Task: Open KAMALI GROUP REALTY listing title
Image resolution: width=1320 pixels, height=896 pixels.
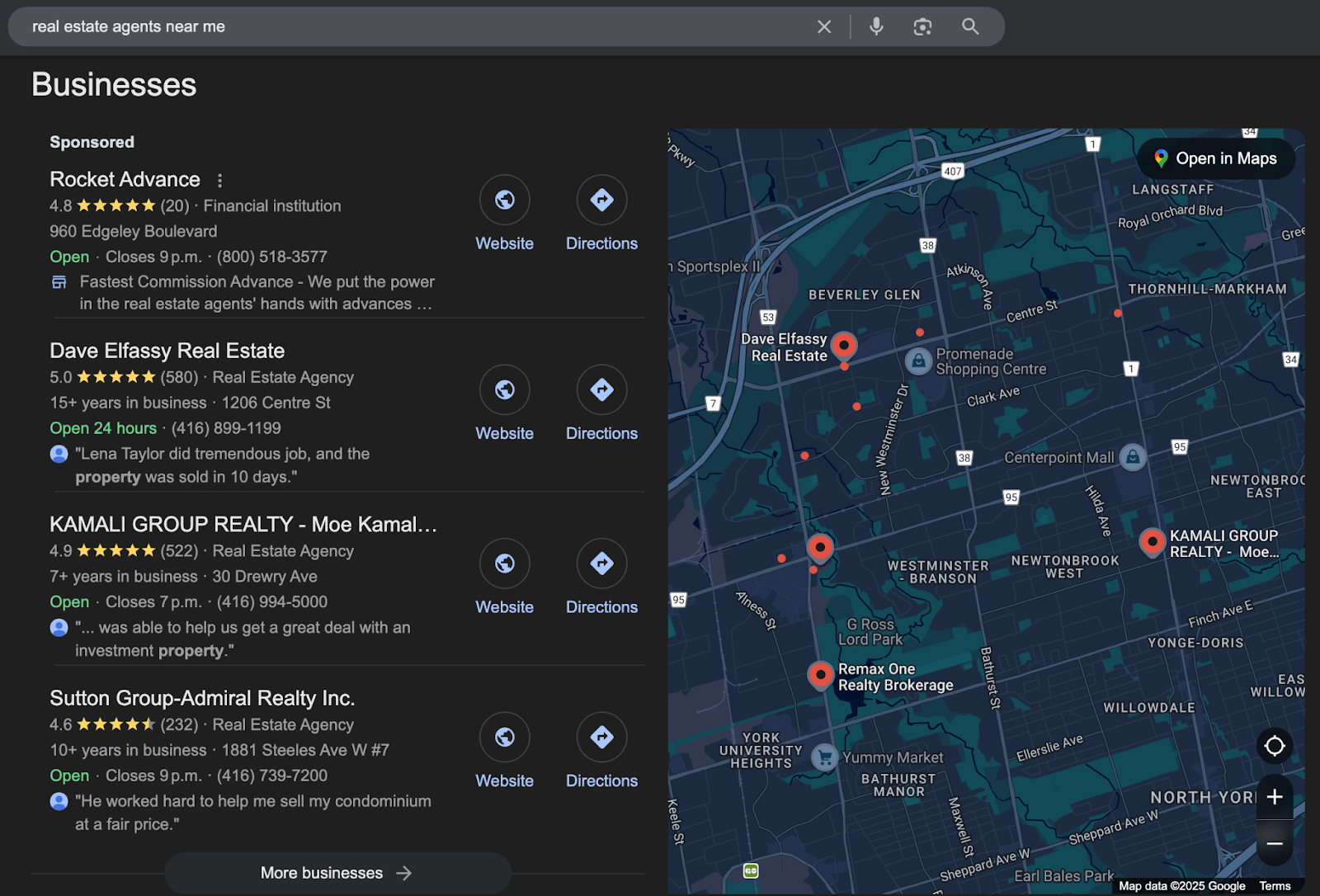Action: (x=243, y=525)
